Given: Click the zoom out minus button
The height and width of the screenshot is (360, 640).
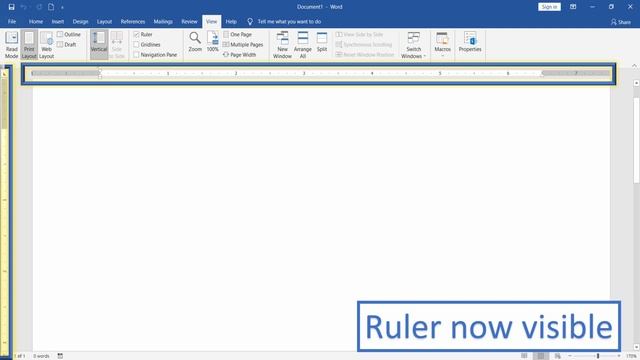Looking at the screenshot, I should point(570,356).
